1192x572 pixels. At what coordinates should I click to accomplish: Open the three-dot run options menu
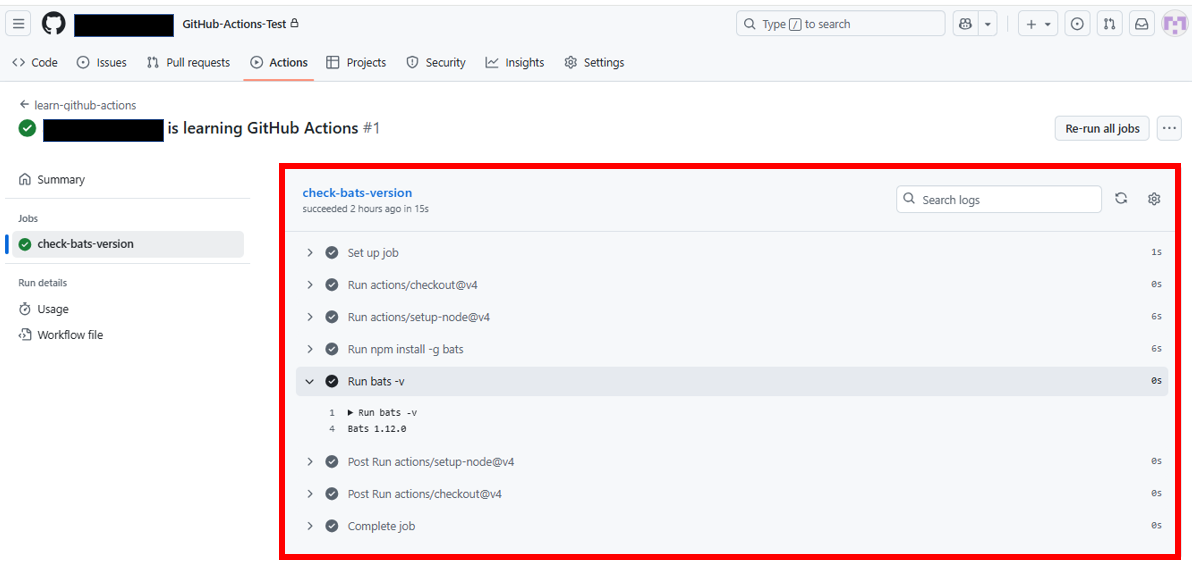1169,129
